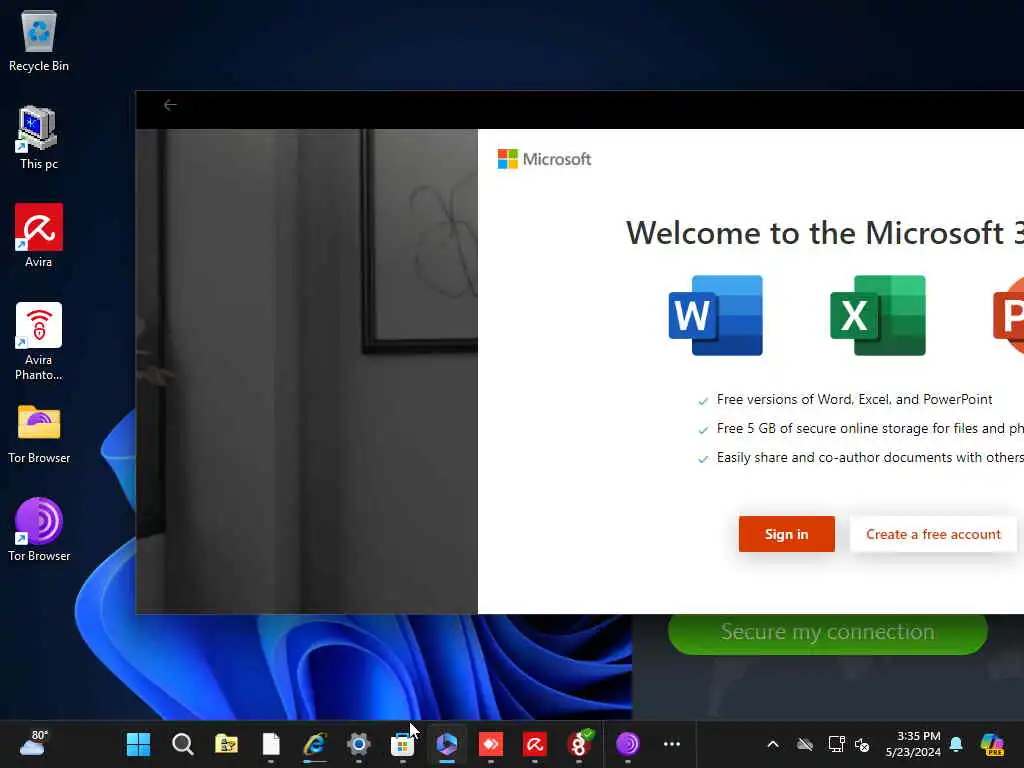Open the red taskbar icon with green checkmark

pyautogui.click(x=579, y=744)
